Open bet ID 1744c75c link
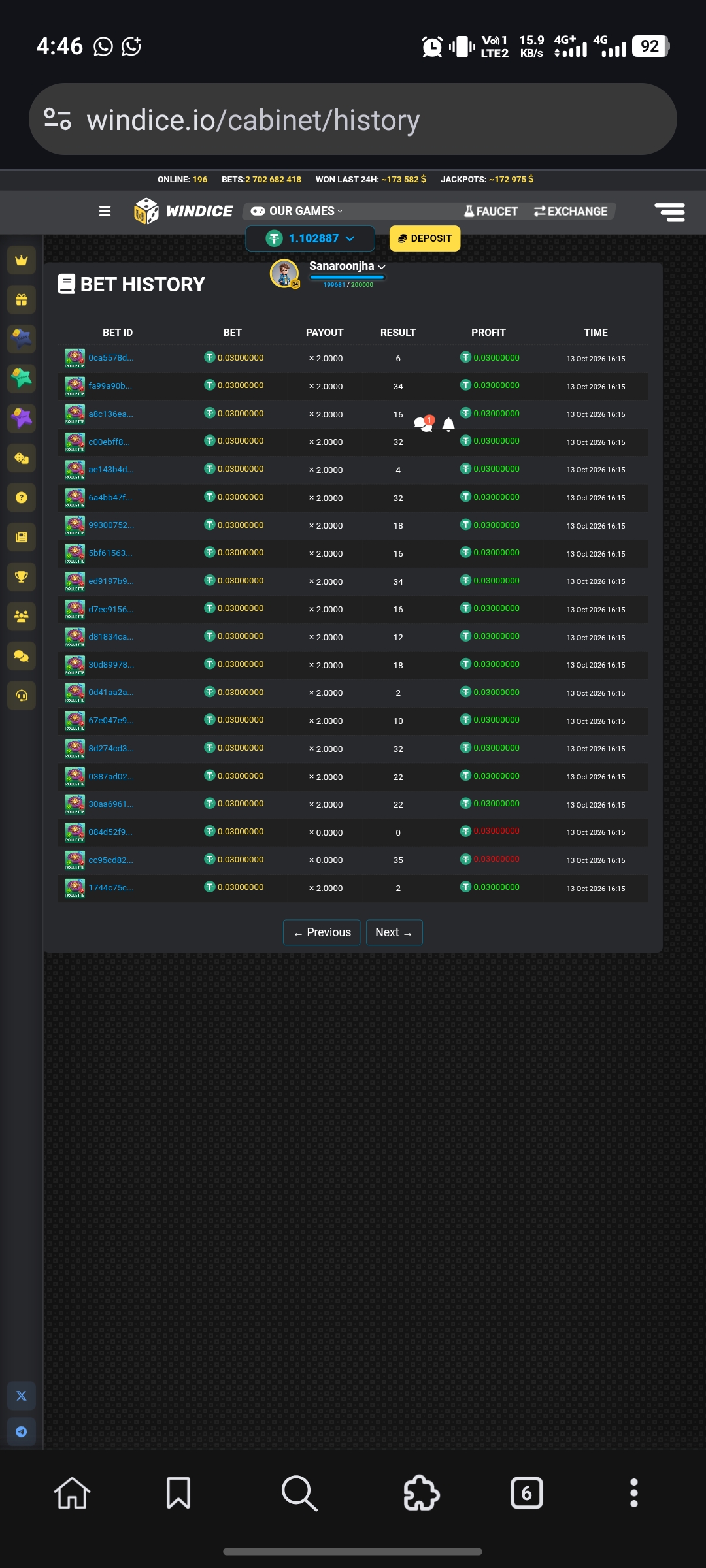The height and width of the screenshot is (1568, 706). [111, 888]
